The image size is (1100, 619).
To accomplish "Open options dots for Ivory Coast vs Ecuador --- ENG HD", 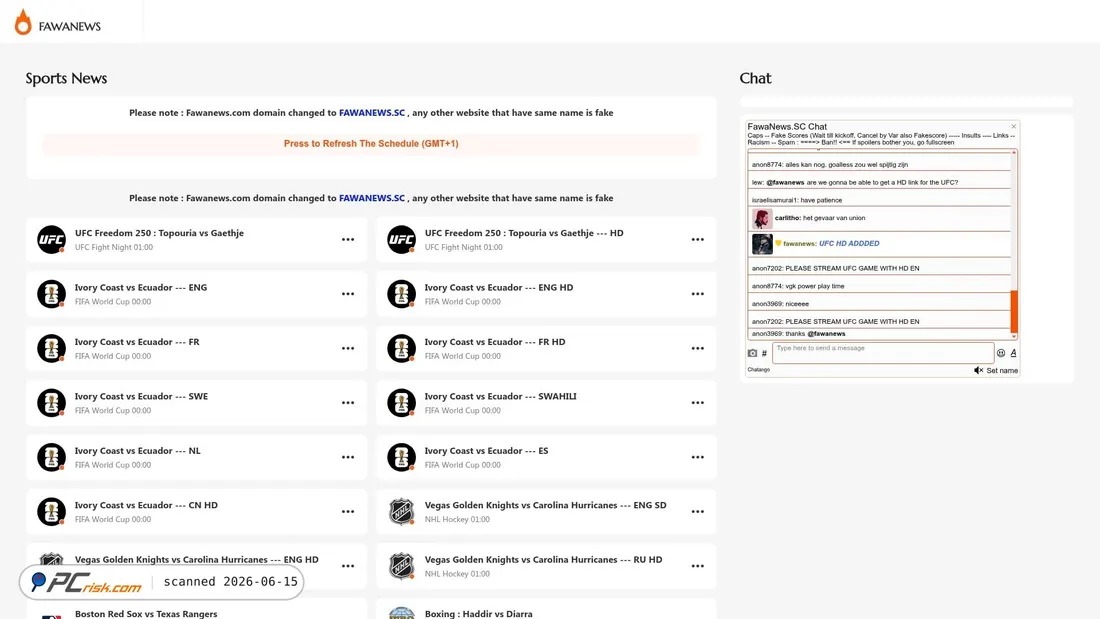I will [697, 294].
